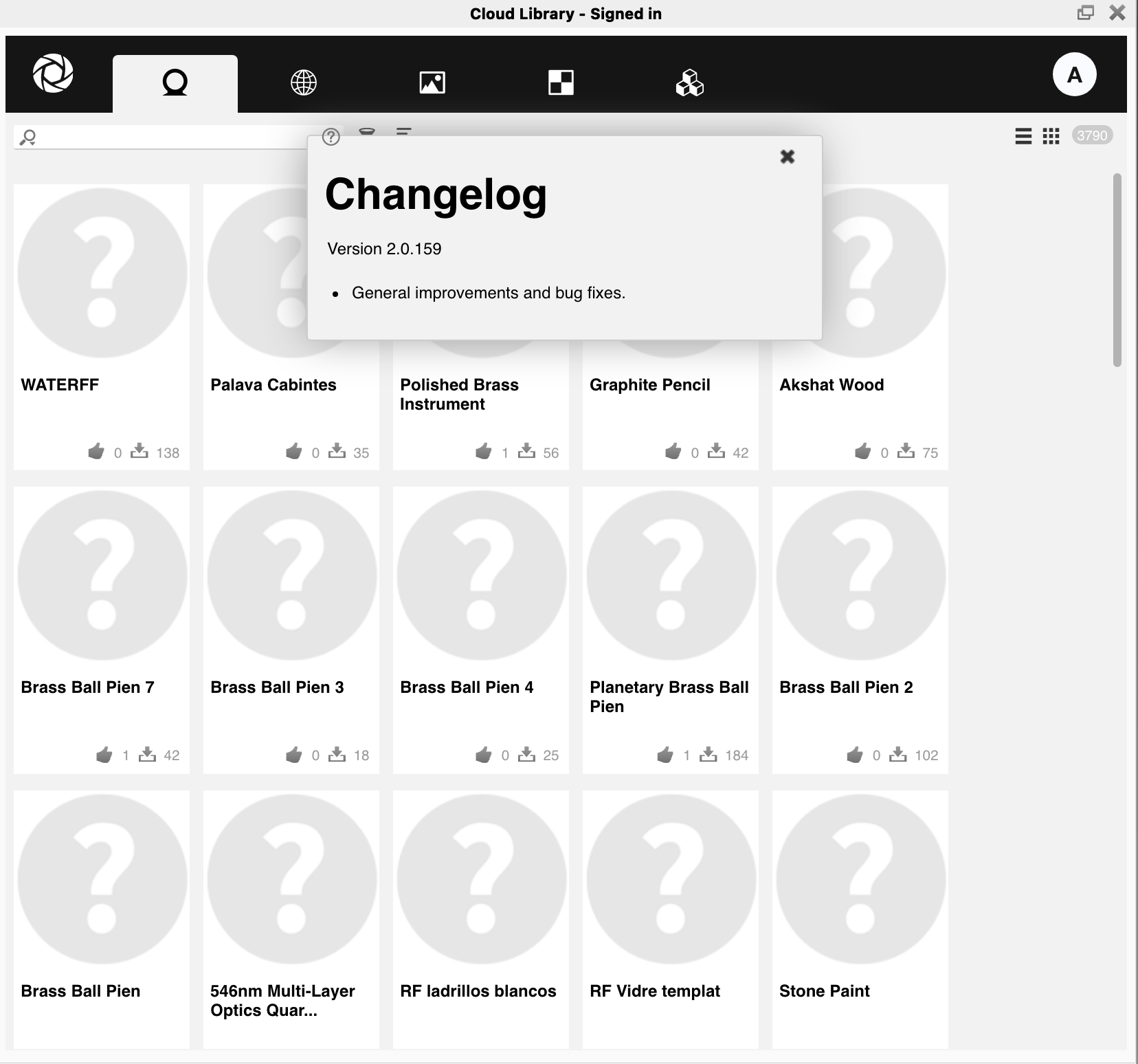Click the KeyShot Cloud logo icon

(x=53, y=74)
